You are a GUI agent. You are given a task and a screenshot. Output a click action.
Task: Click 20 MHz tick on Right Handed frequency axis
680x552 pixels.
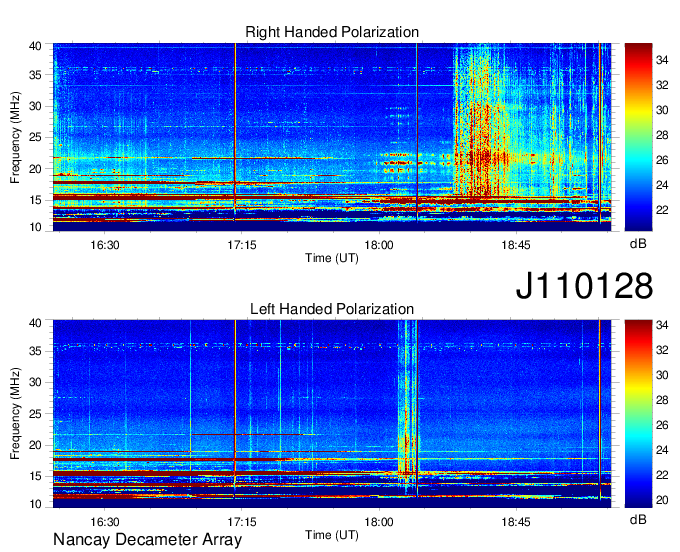coord(36,169)
